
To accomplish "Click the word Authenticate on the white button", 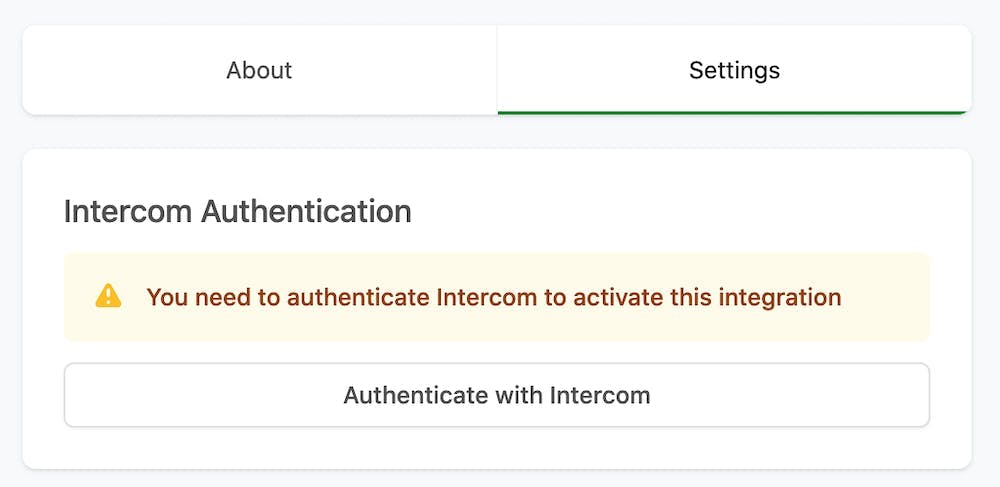I will coord(415,395).
